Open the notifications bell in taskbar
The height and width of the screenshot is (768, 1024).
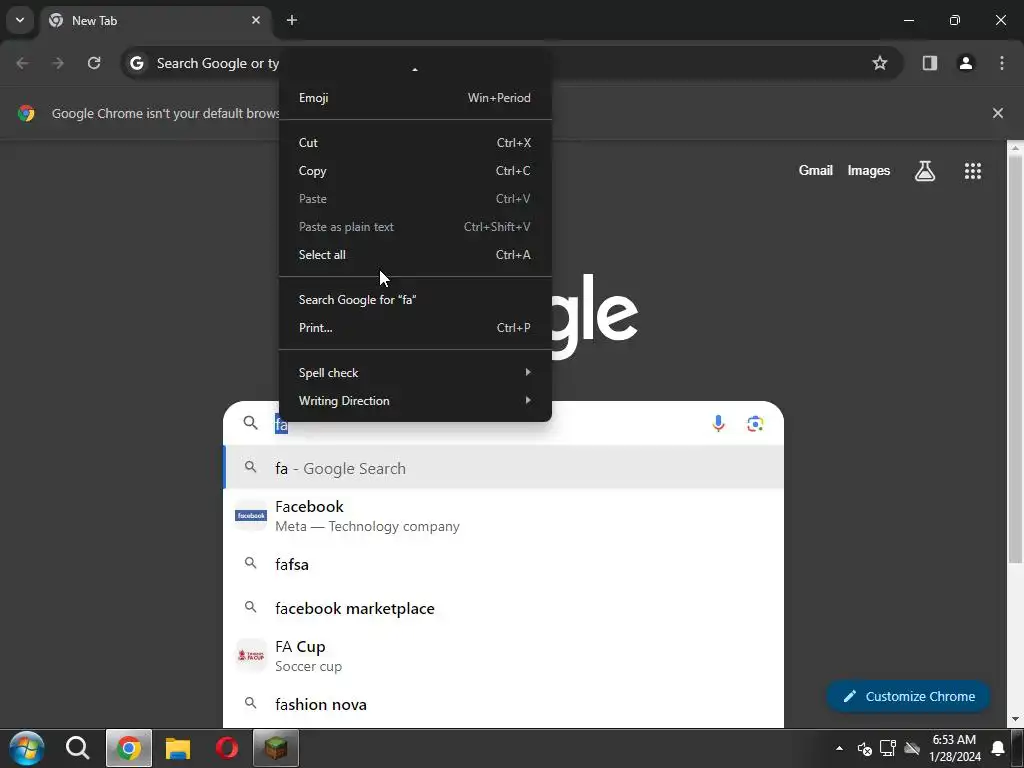[998, 748]
